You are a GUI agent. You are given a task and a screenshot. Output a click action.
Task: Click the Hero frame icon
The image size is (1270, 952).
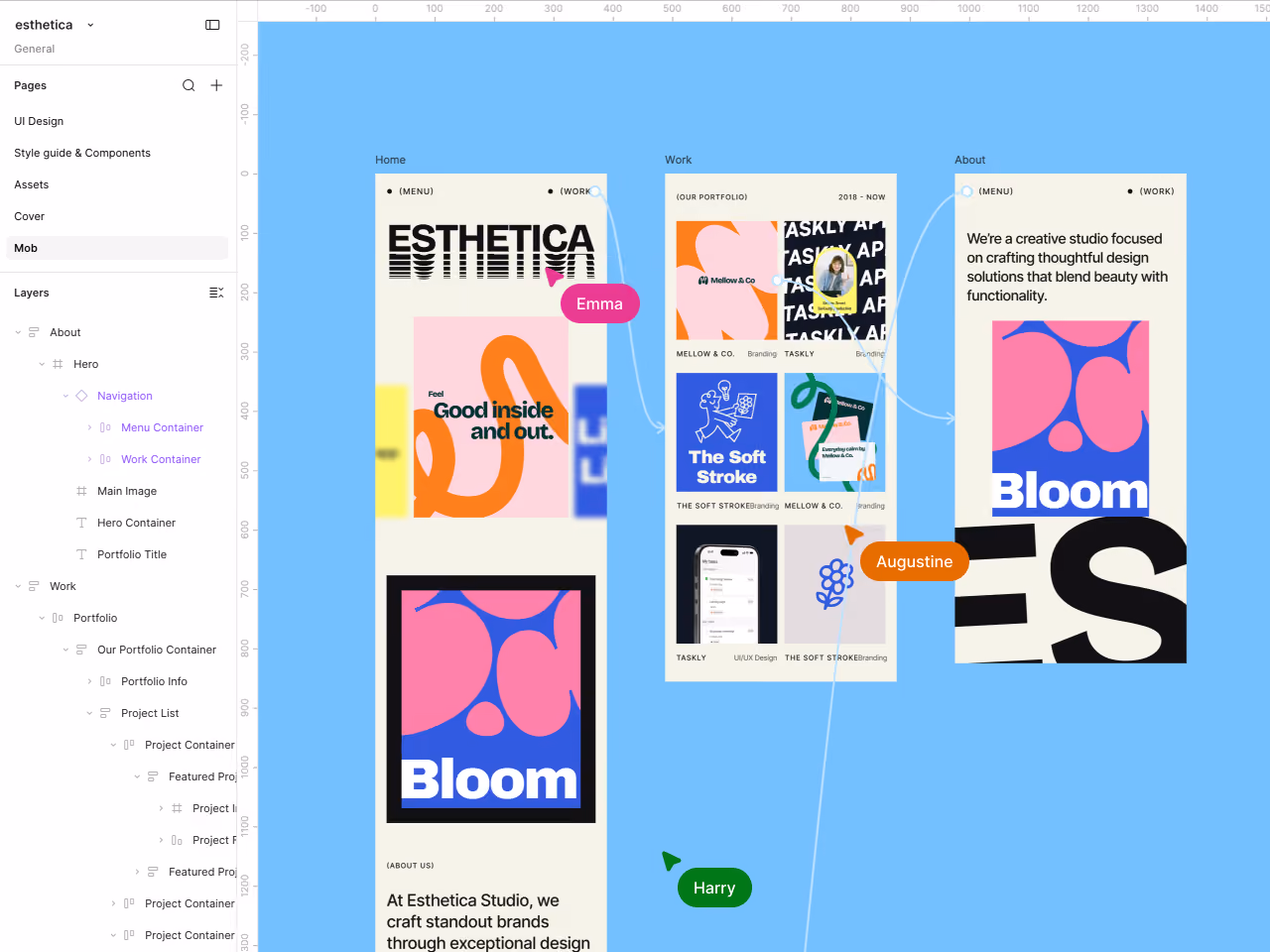[x=58, y=364]
